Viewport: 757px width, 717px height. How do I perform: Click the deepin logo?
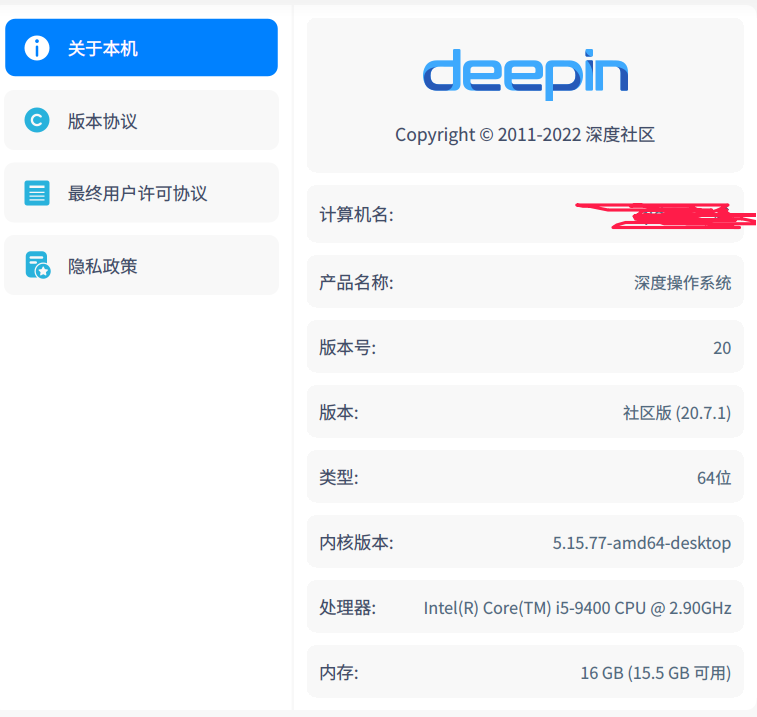pos(525,74)
